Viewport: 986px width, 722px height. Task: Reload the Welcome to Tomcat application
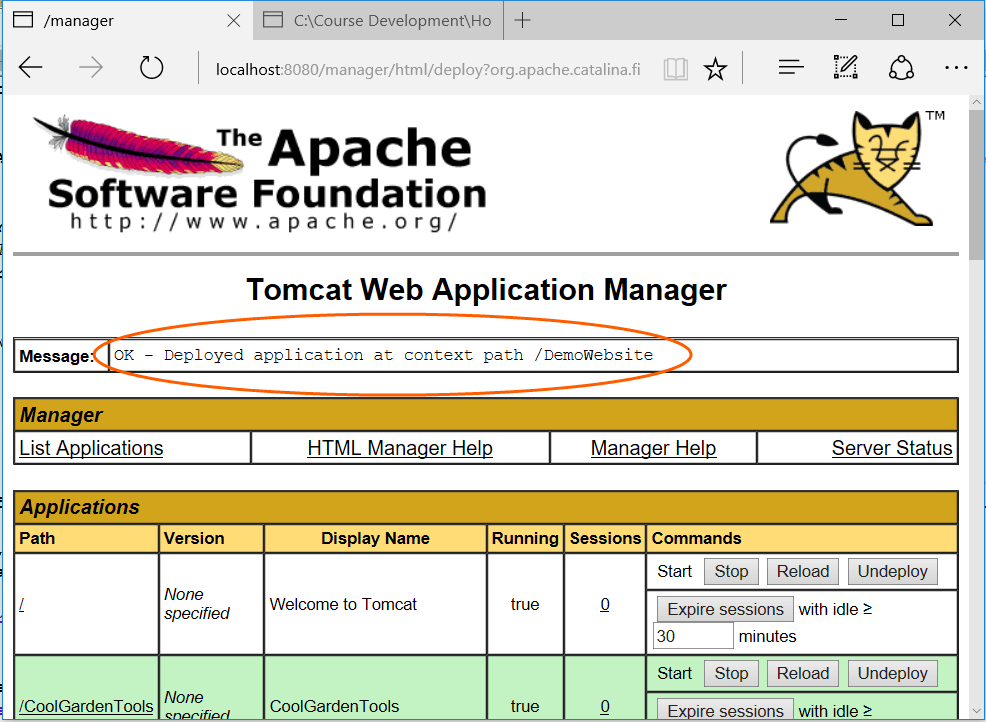[803, 571]
